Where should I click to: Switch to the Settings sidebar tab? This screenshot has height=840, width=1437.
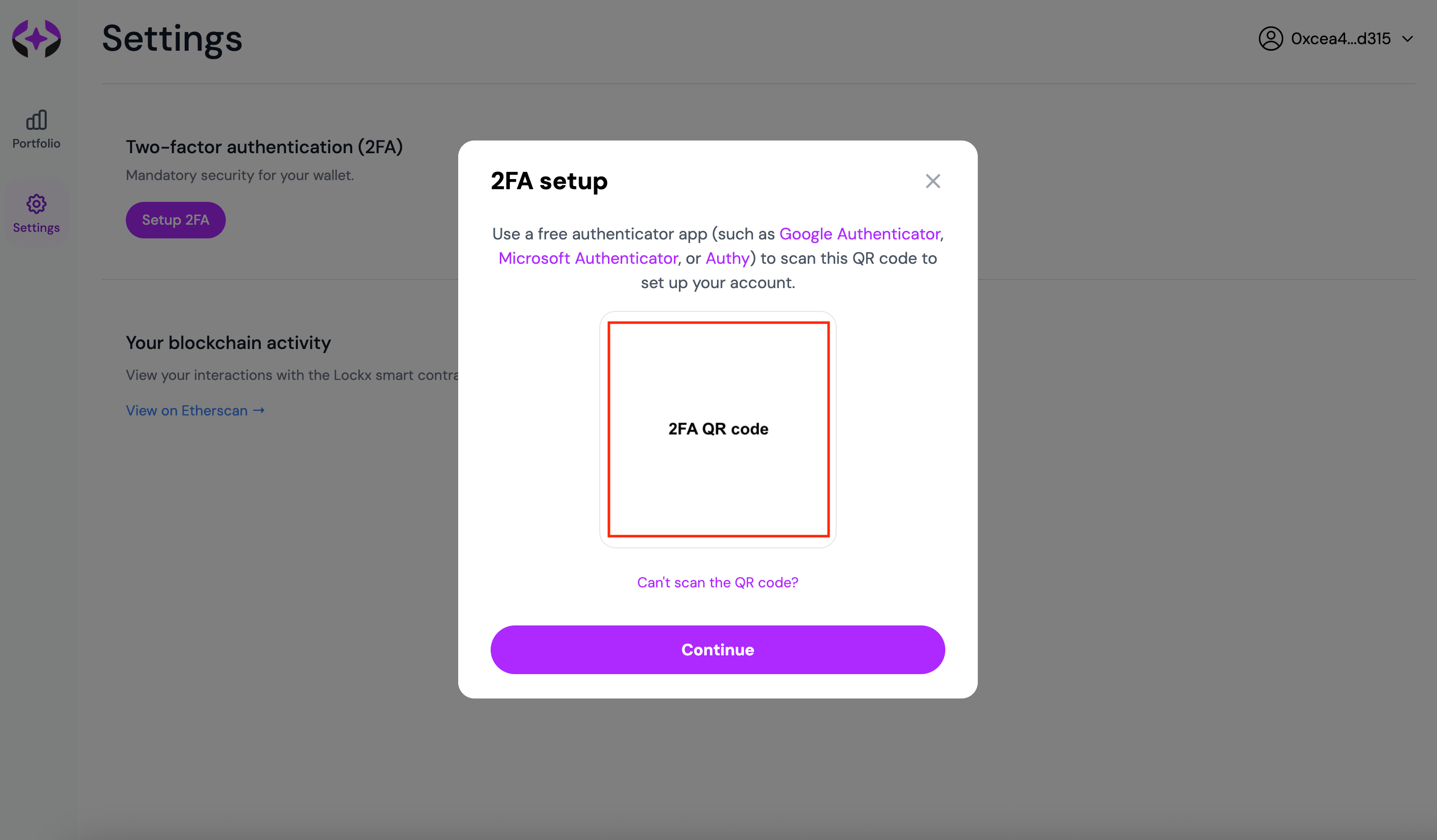tap(37, 214)
